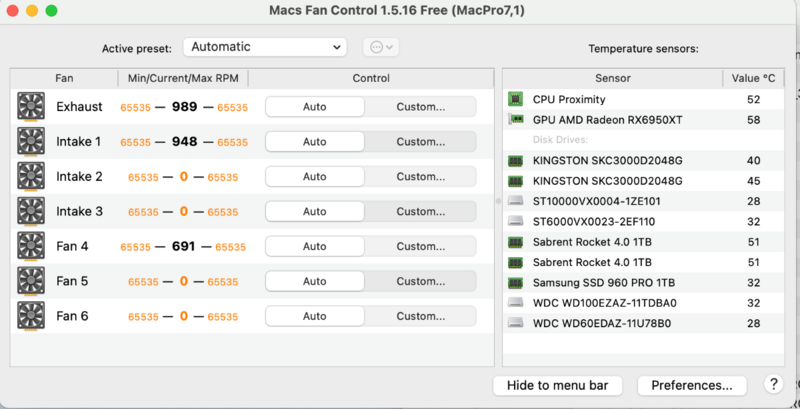
Task: Click the Value °C column header
Action: pyautogui.click(x=753, y=78)
